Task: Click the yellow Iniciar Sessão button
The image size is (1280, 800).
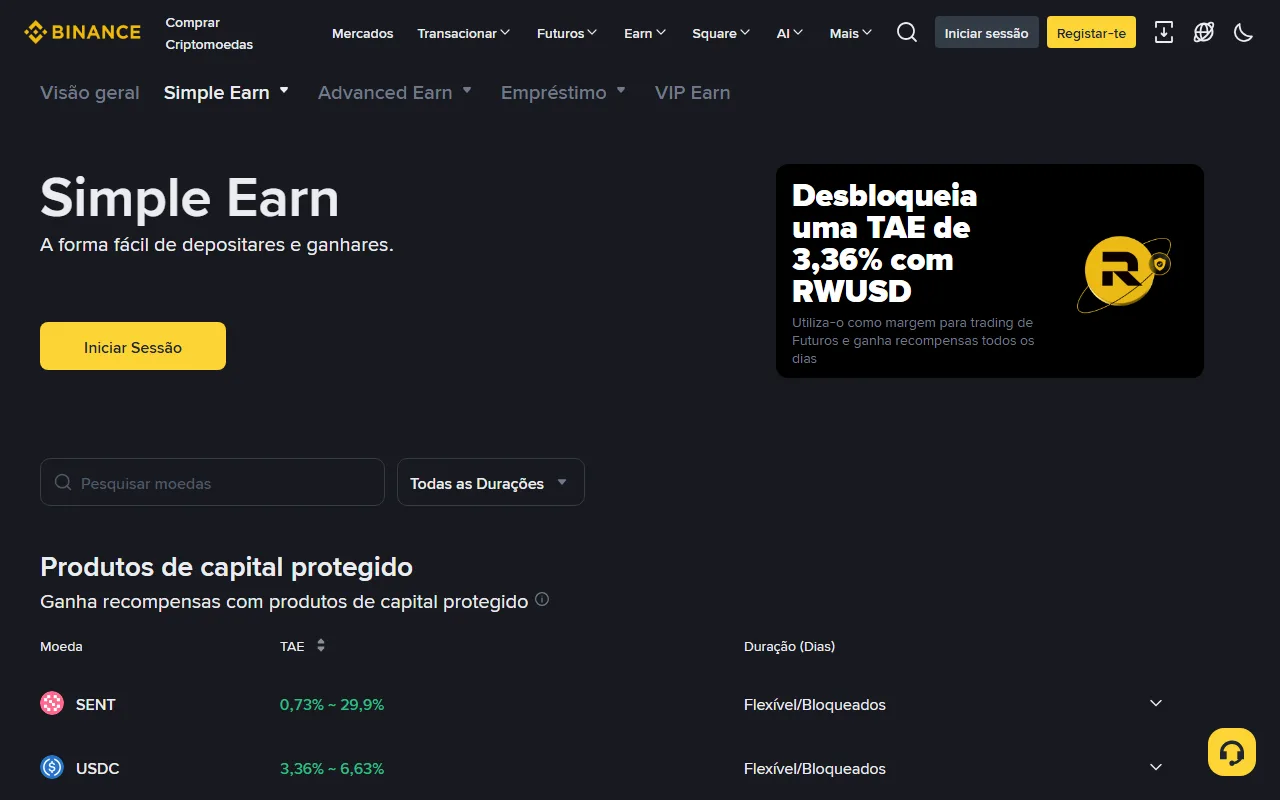Action: point(133,346)
